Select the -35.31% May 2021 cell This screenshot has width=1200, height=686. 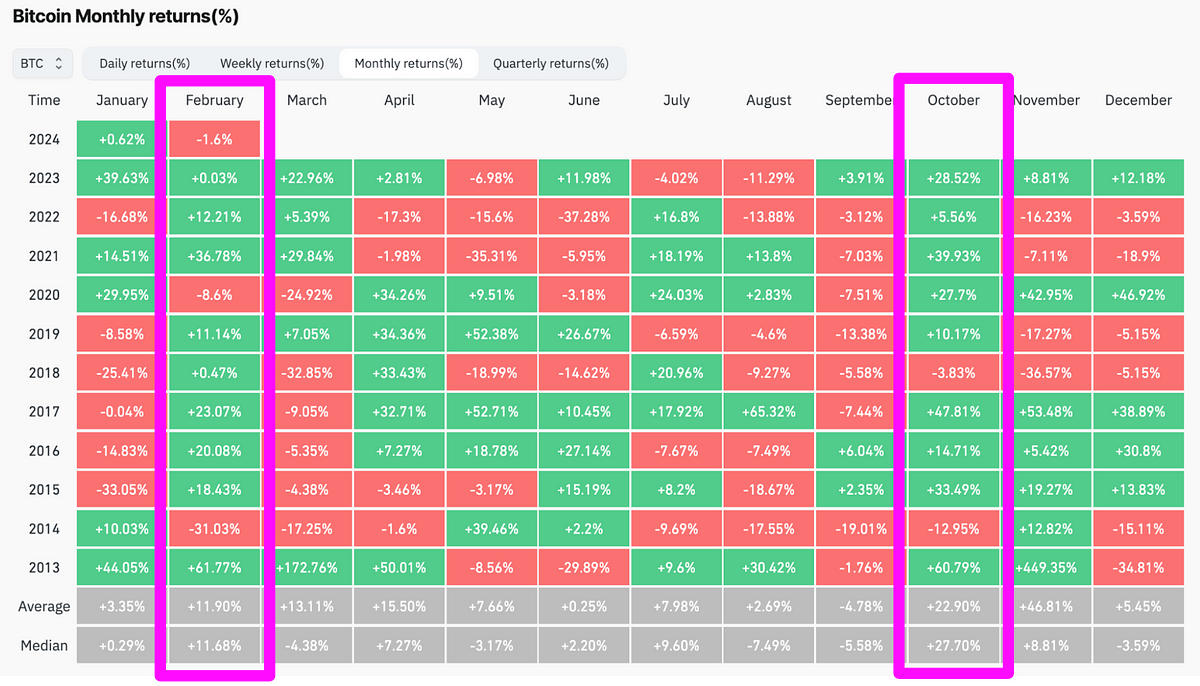coord(491,256)
